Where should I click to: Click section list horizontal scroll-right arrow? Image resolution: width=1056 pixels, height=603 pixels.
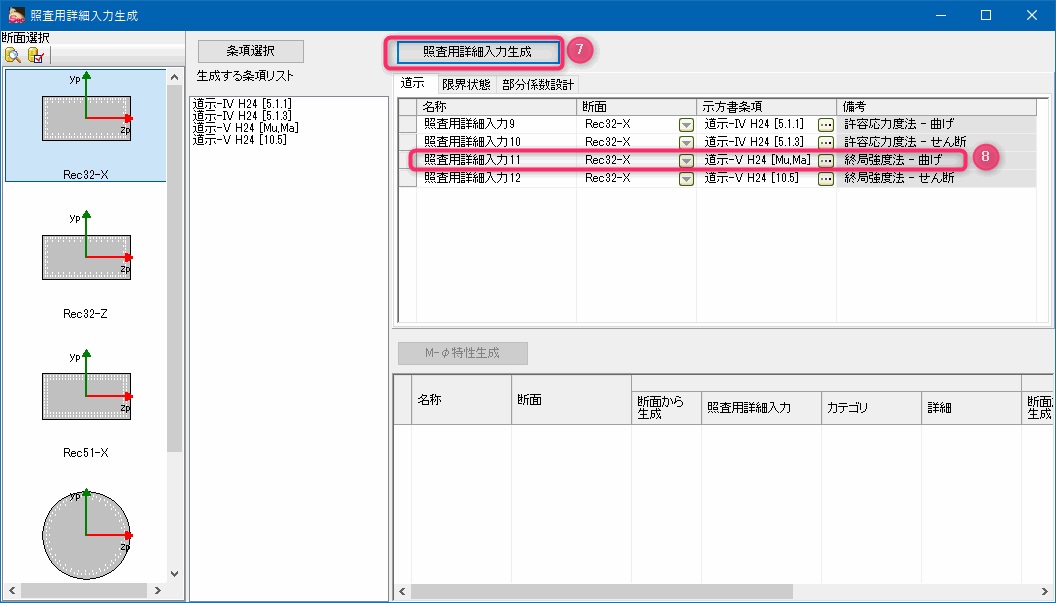click(x=158, y=591)
